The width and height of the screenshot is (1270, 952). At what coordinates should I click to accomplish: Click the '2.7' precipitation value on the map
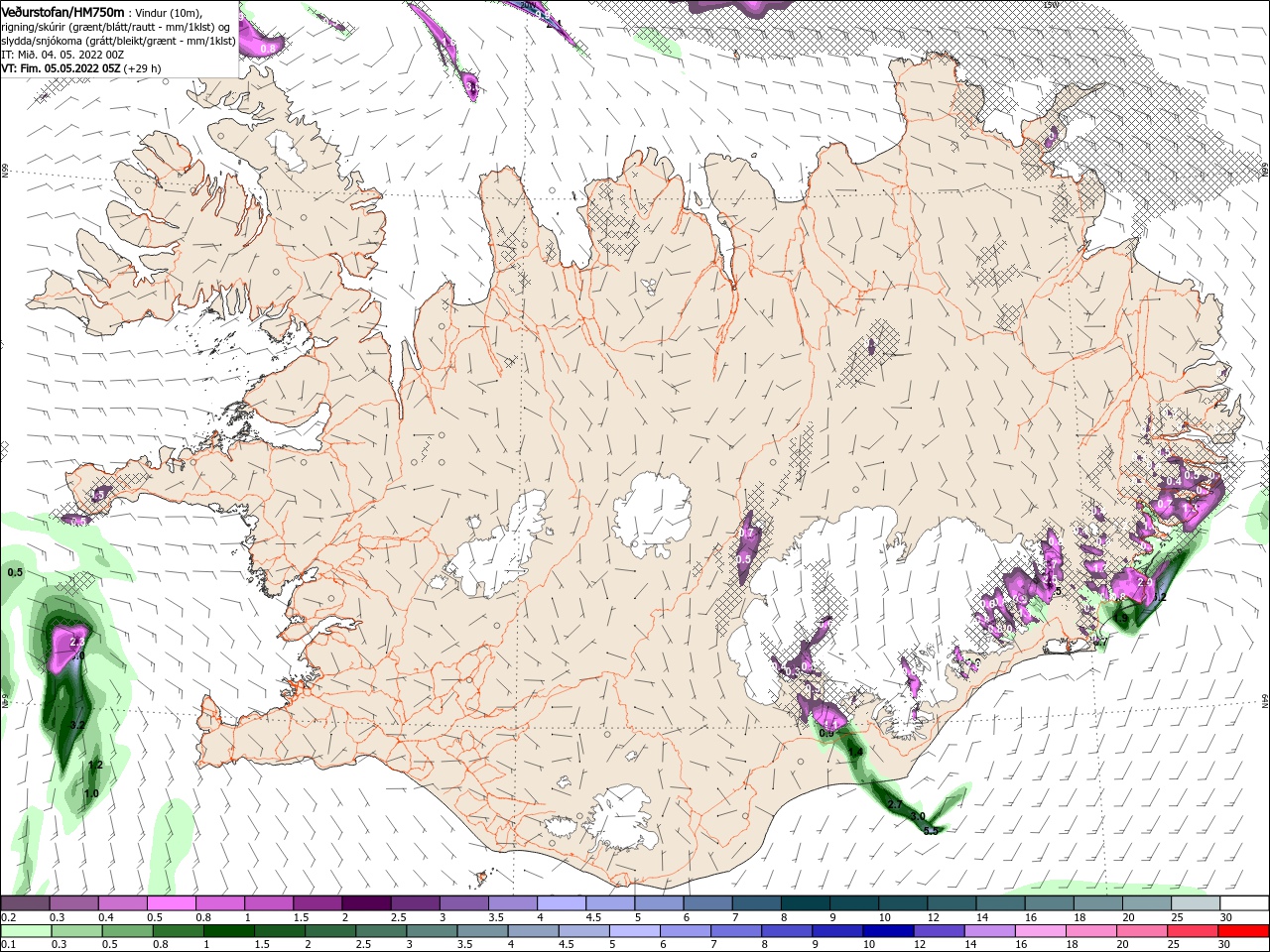click(x=895, y=804)
